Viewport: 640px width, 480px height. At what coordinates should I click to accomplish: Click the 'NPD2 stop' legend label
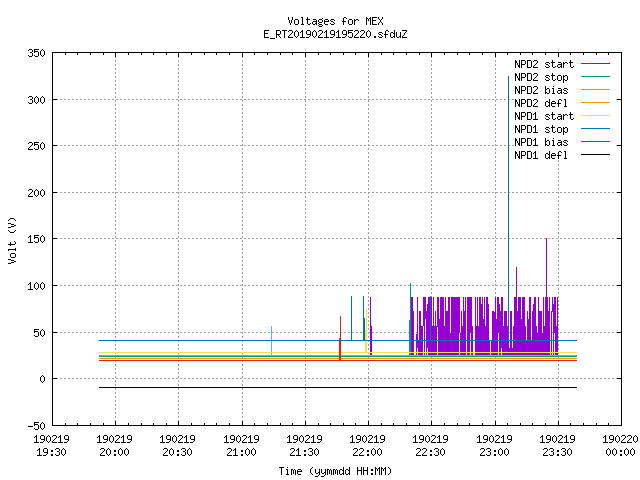[541, 77]
